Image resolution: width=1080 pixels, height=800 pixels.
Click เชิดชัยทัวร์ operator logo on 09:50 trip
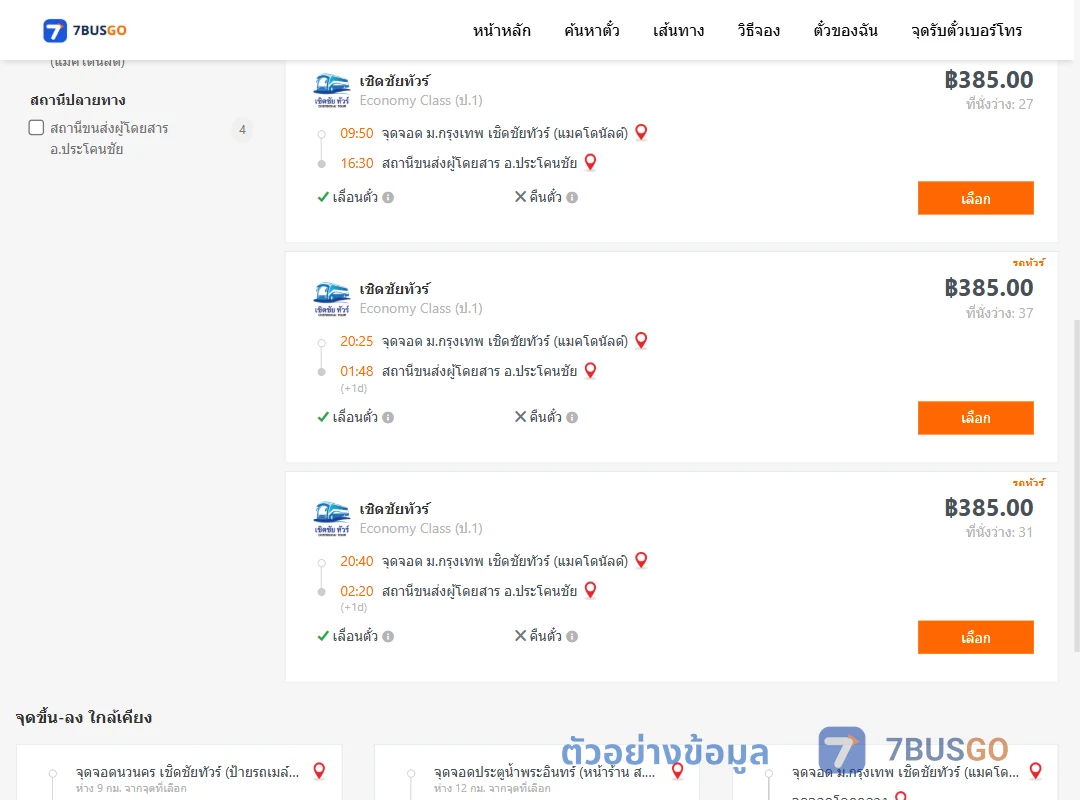point(332,91)
